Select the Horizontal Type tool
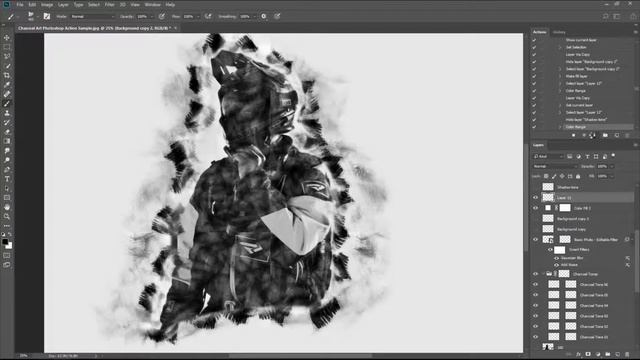This screenshot has width=640, height=360. point(7,179)
